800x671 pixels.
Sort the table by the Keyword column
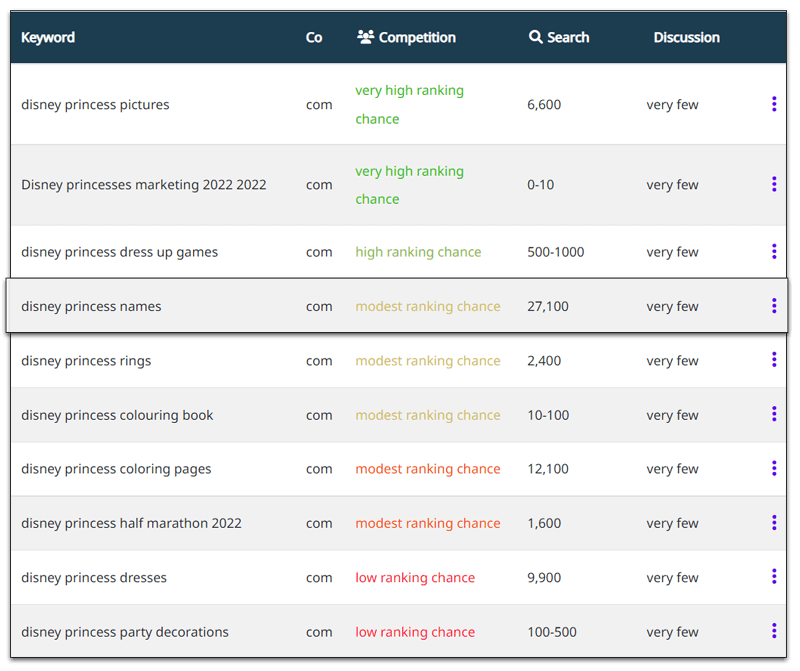pyautogui.click(x=48, y=36)
